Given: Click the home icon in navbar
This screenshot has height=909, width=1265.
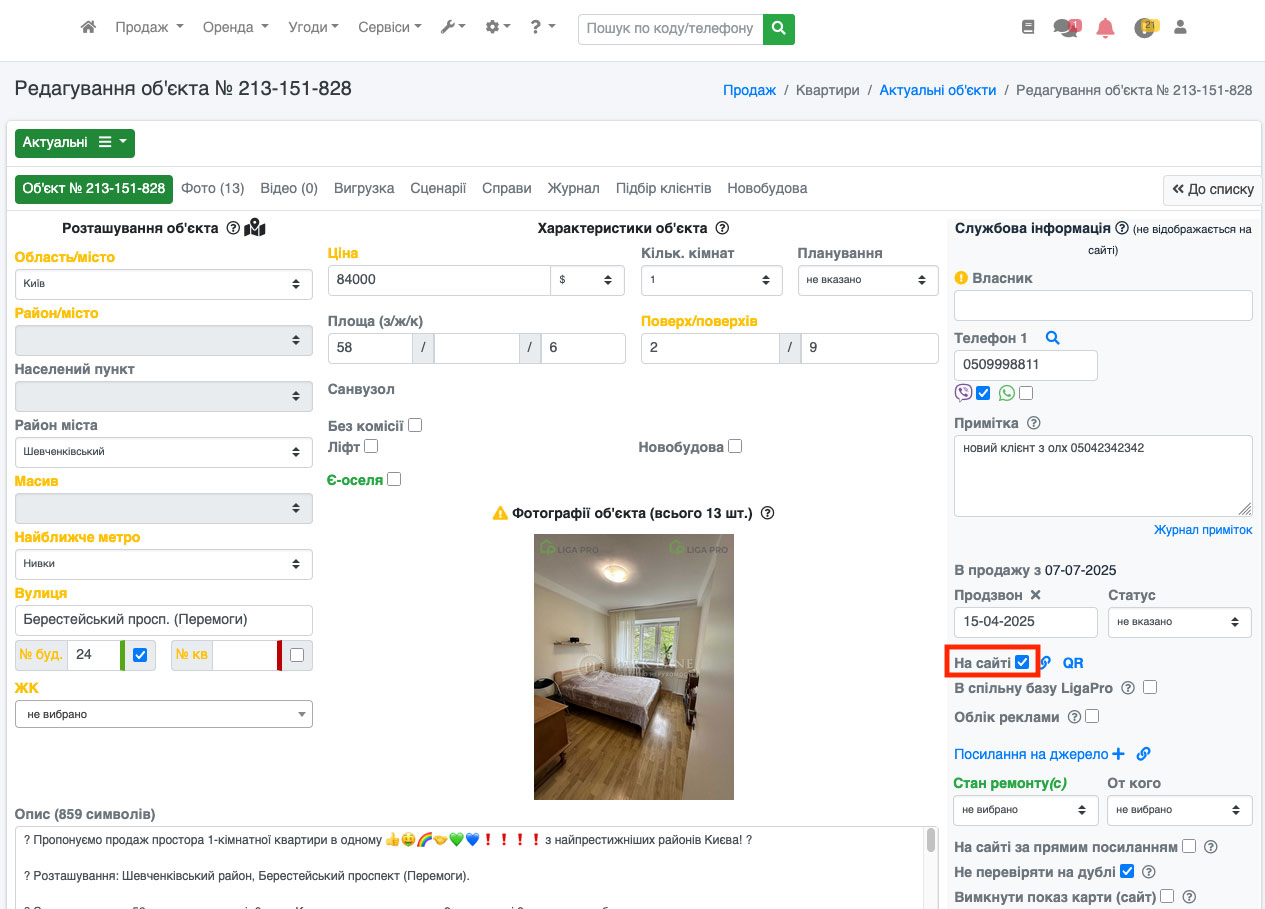Looking at the screenshot, I should click(x=88, y=28).
